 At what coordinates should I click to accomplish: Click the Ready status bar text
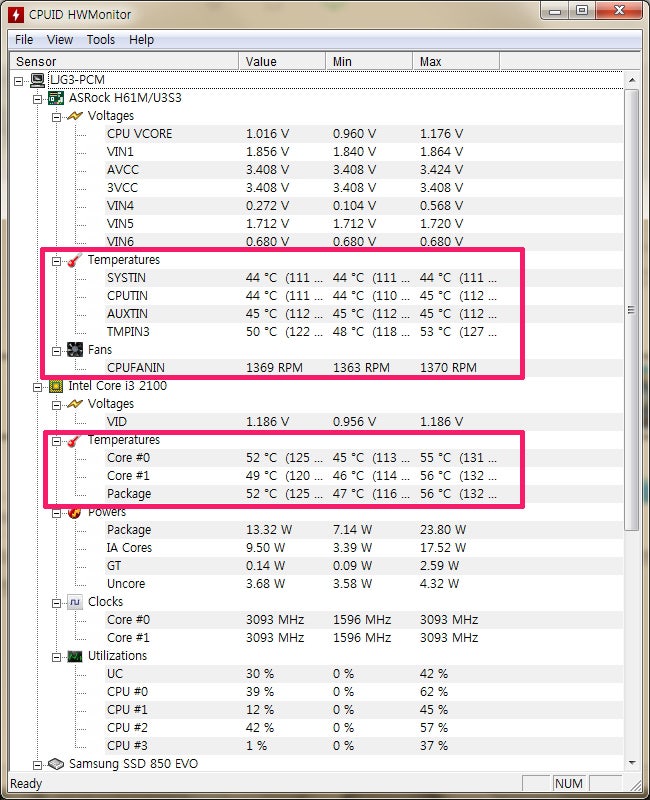click(x=26, y=783)
